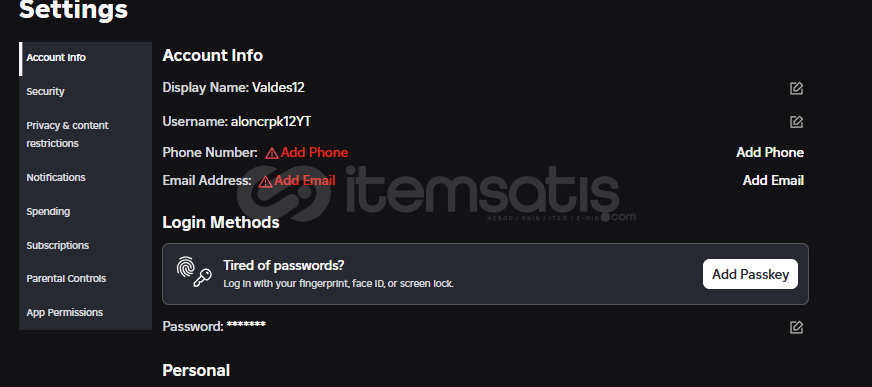Screen dimensions: 872x387
Task: View App Permissions settings
Action: 85,312
